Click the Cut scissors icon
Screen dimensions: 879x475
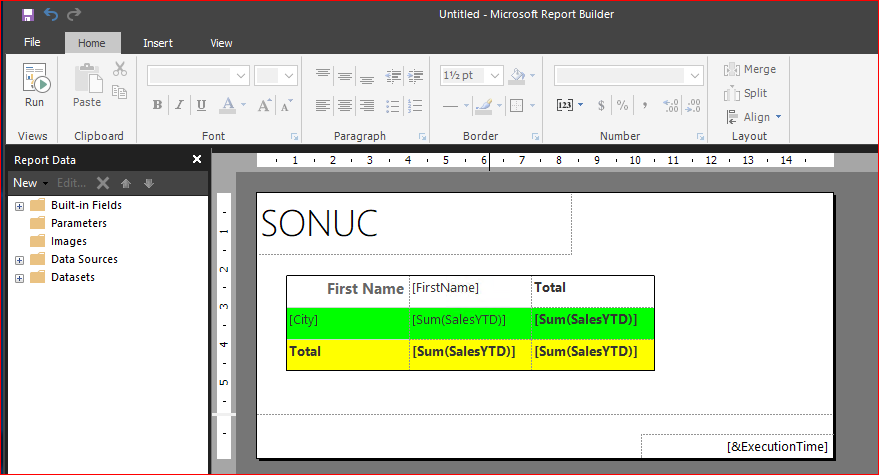coord(120,69)
